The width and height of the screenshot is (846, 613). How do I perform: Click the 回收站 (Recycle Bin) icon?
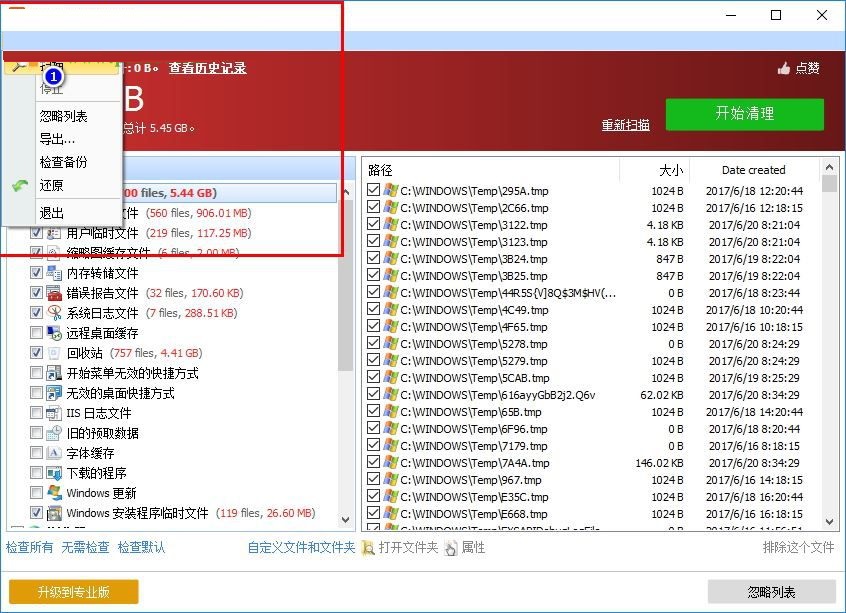[x=52, y=353]
